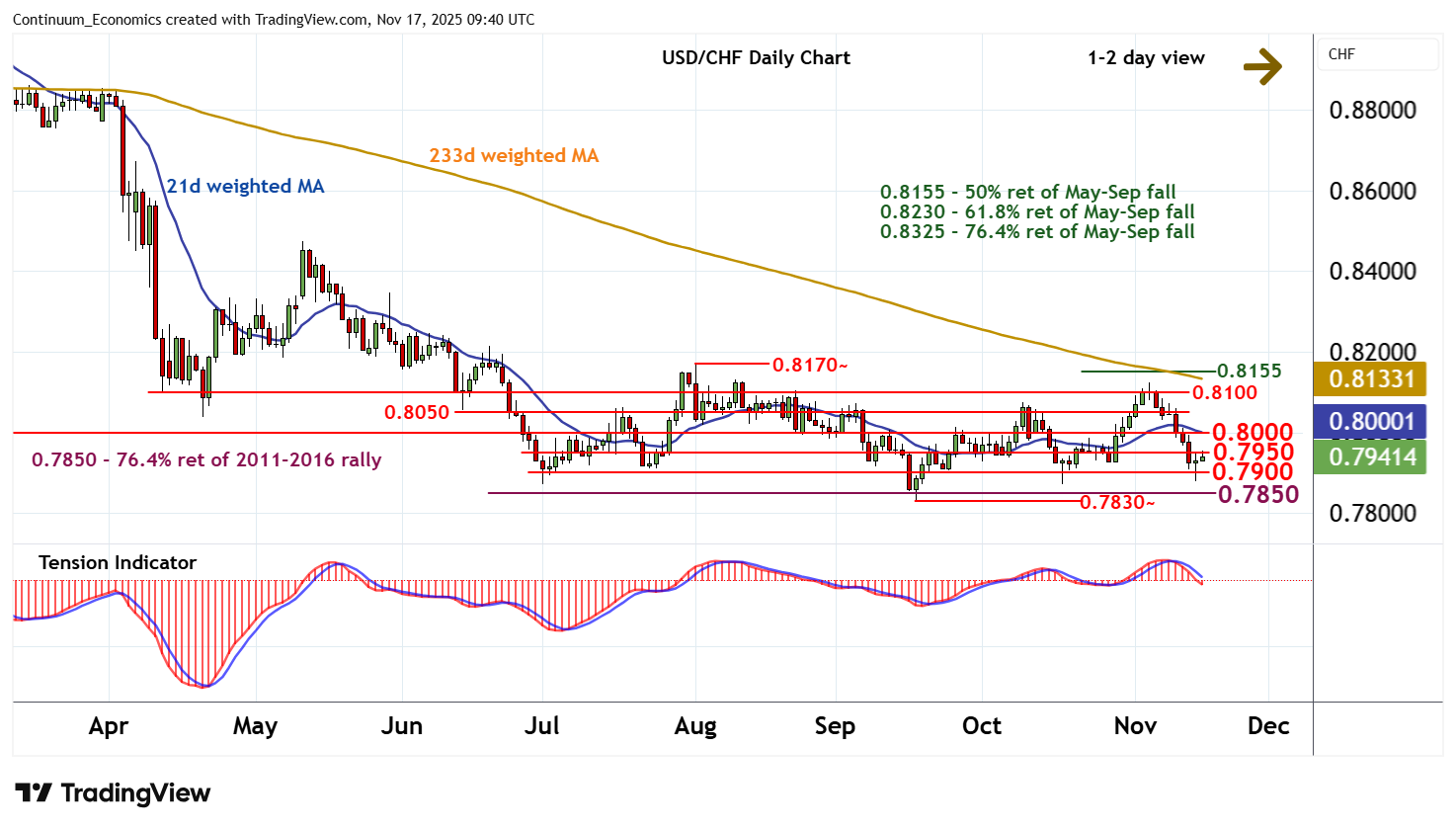Click the 0.8230 61.8% retracement text line
The width and height of the screenshot is (1456, 830).
[x=1037, y=212]
